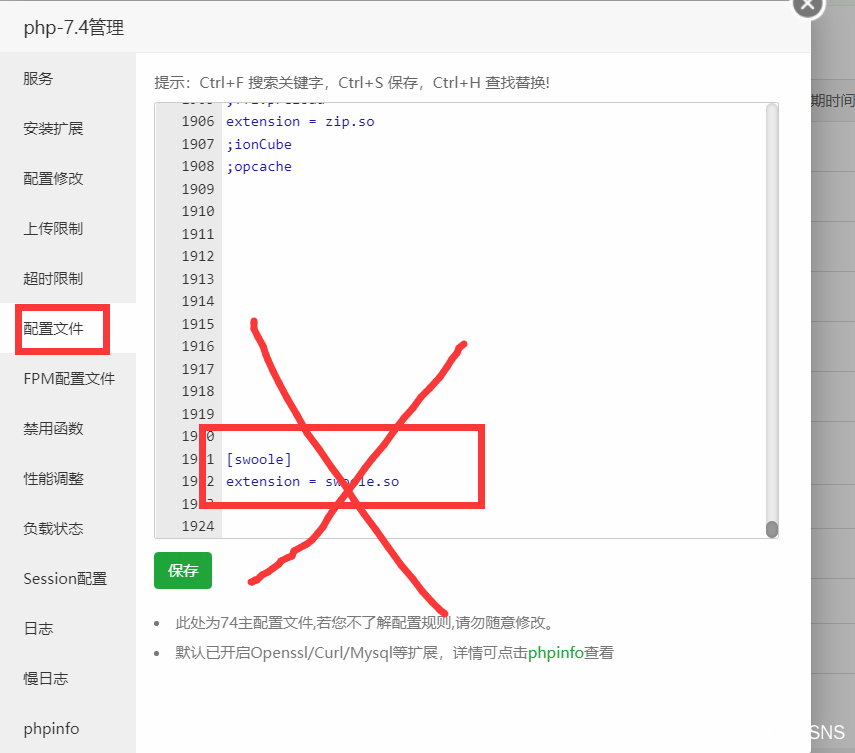The height and width of the screenshot is (753, 855).
Task: Open 性能调整 settings
Action: (x=53, y=479)
